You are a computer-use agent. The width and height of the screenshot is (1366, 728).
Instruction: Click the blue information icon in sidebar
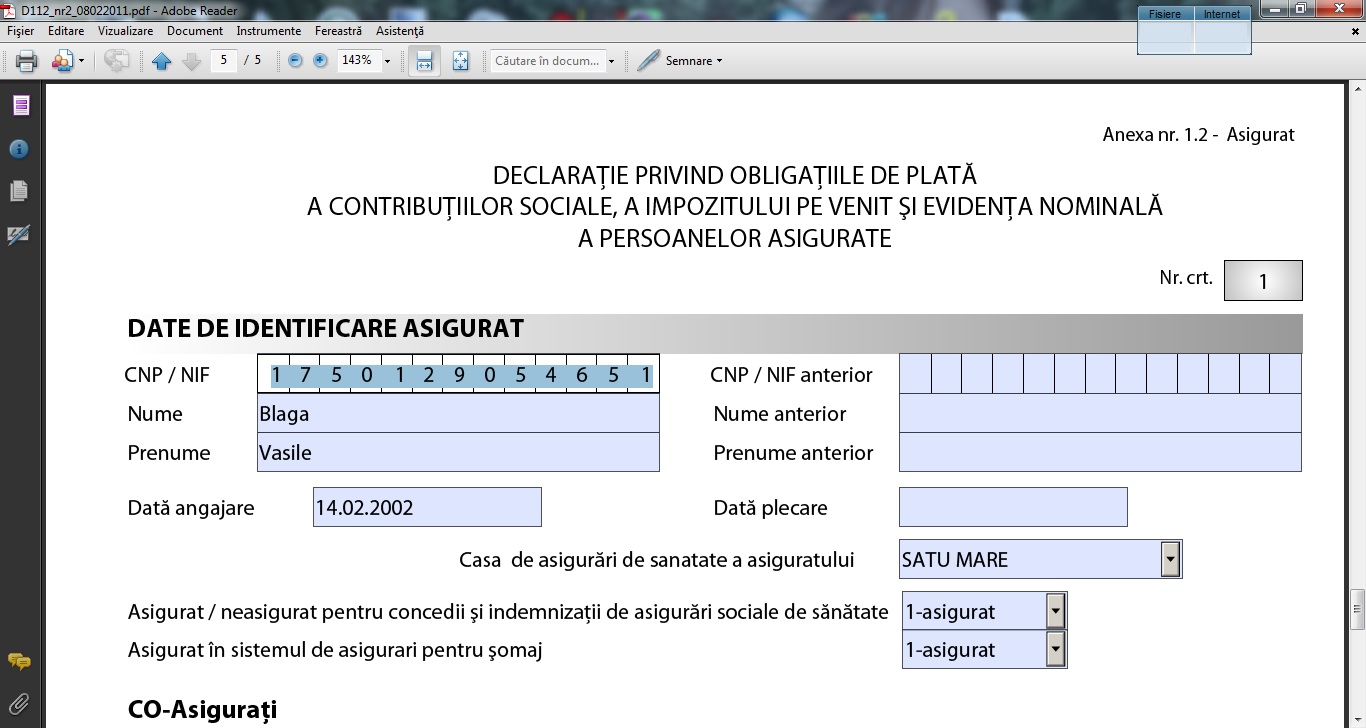19,149
